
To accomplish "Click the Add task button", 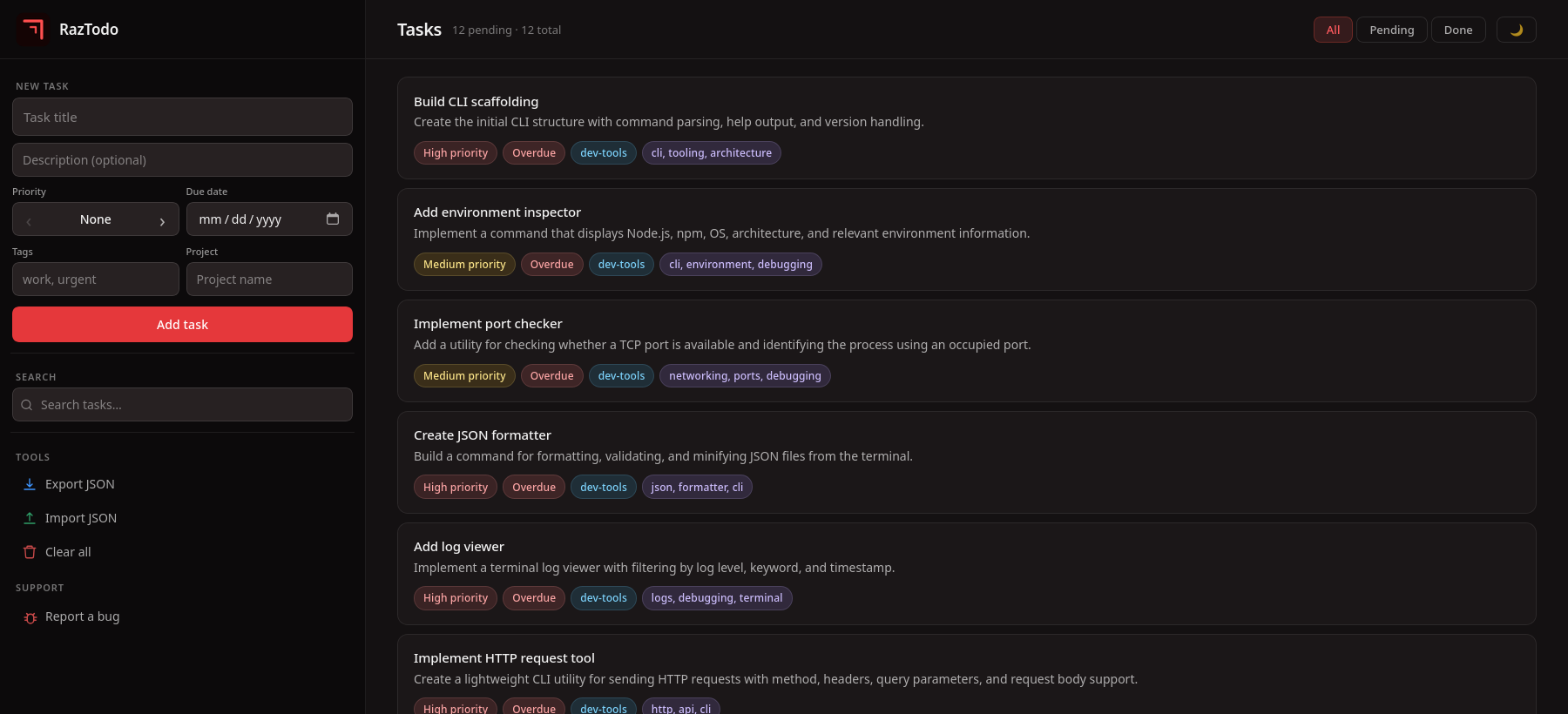I will [182, 324].
